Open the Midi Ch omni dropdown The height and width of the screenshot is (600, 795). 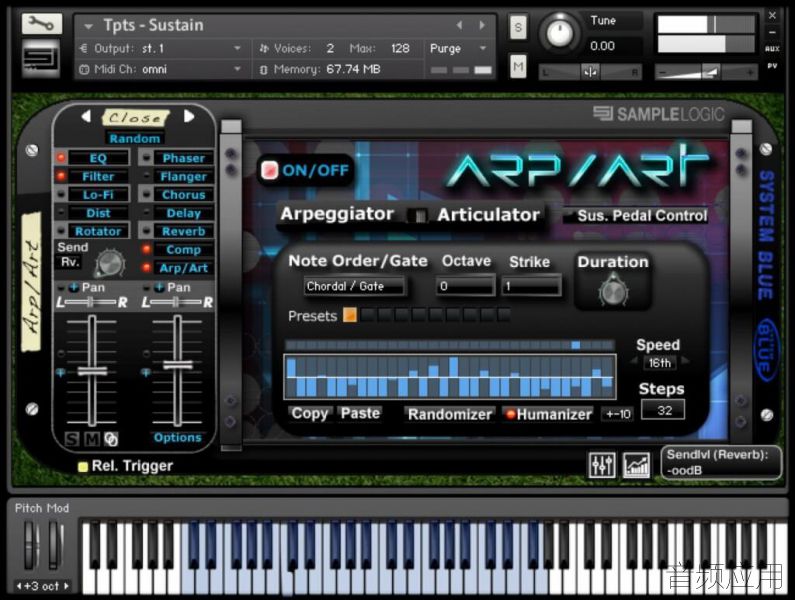click(160, 69)
